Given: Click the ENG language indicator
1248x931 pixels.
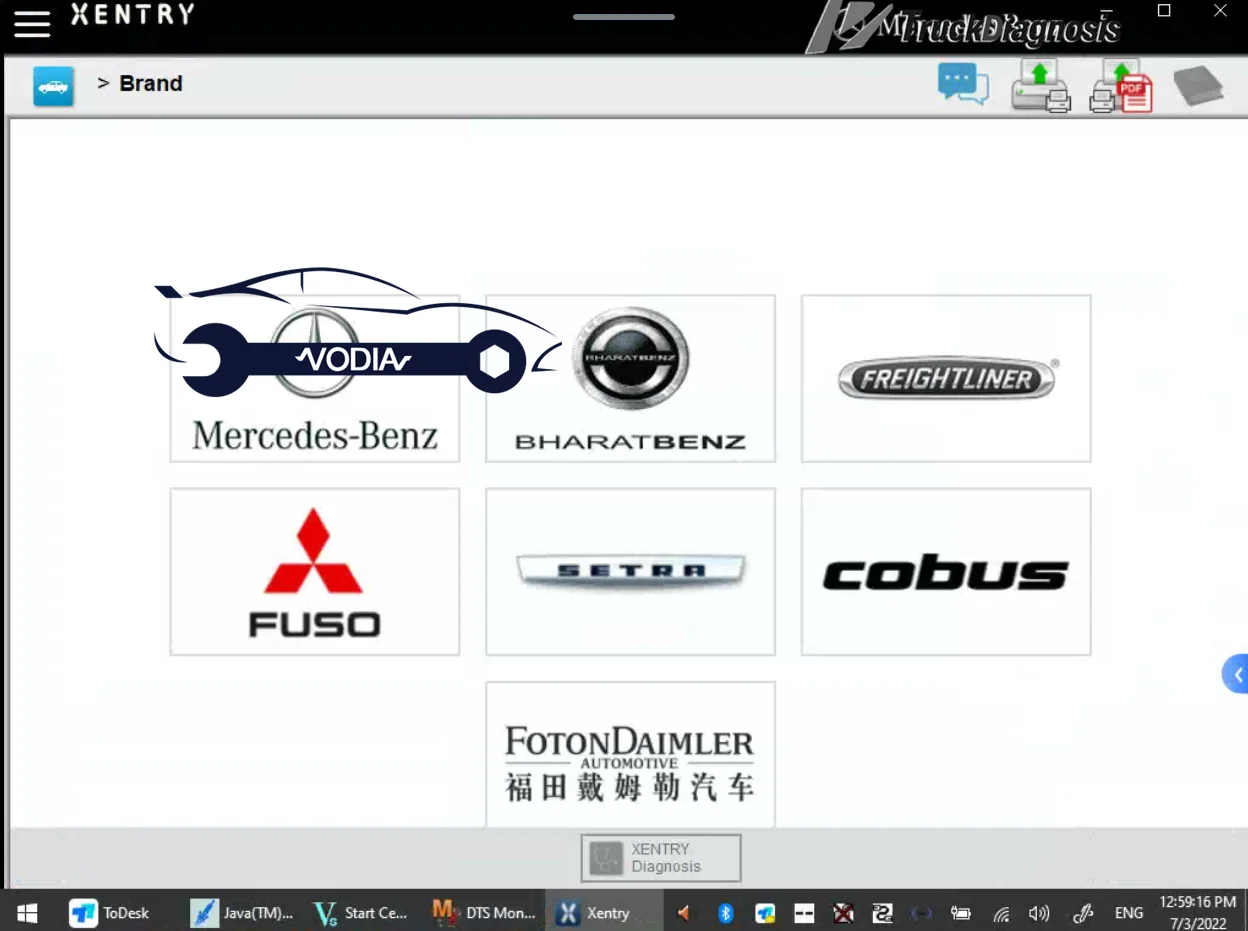Looking at the screenshot, I should (x=1129, y=913).
